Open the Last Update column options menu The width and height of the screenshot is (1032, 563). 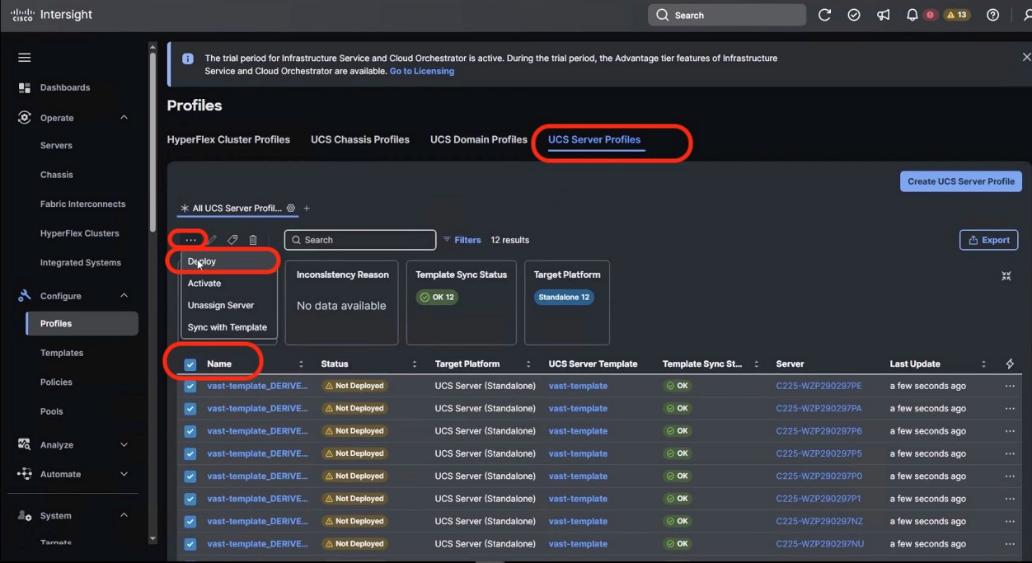point(983,363)
